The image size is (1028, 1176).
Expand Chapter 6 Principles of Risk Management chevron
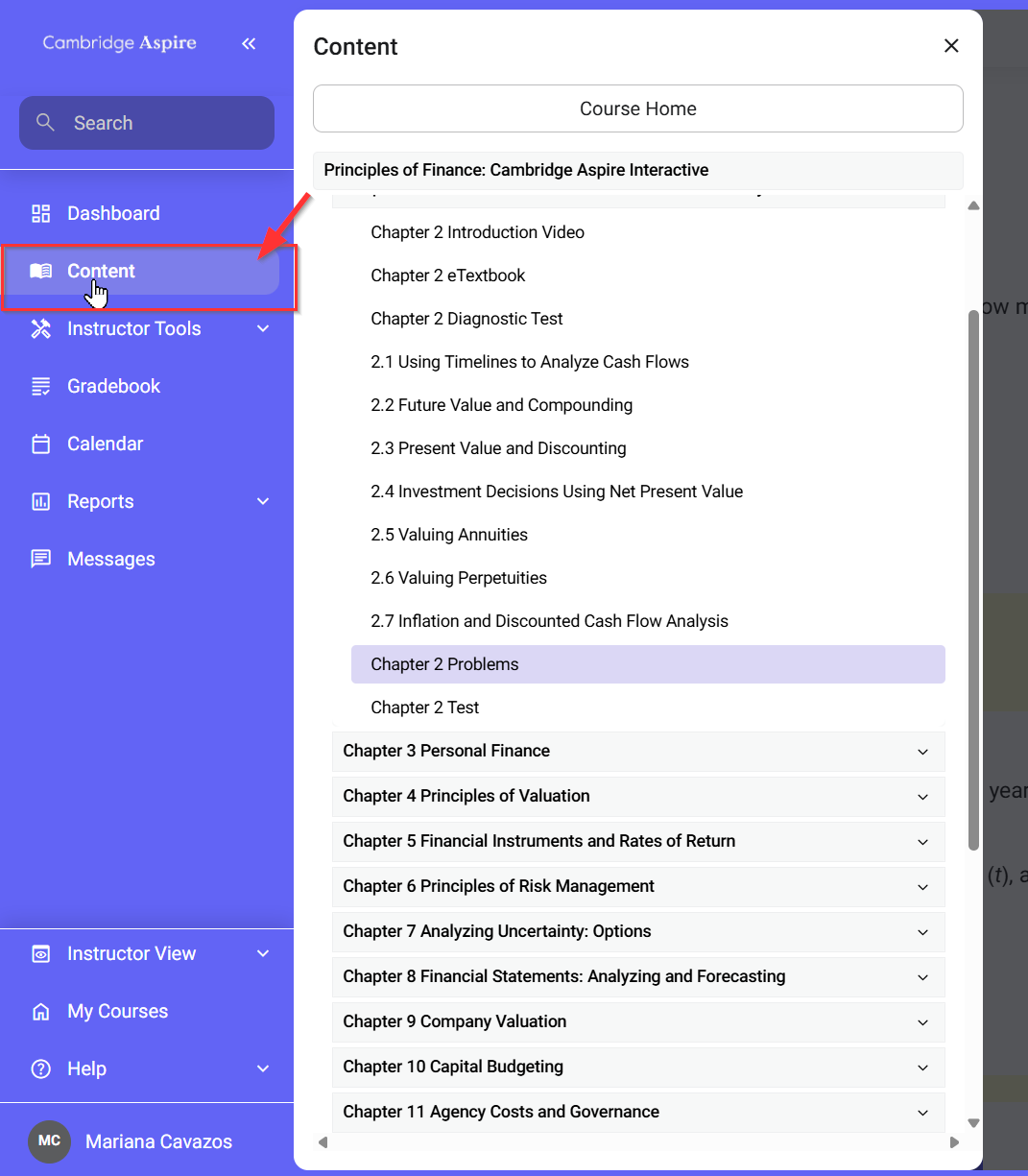[x=922, y=887]
